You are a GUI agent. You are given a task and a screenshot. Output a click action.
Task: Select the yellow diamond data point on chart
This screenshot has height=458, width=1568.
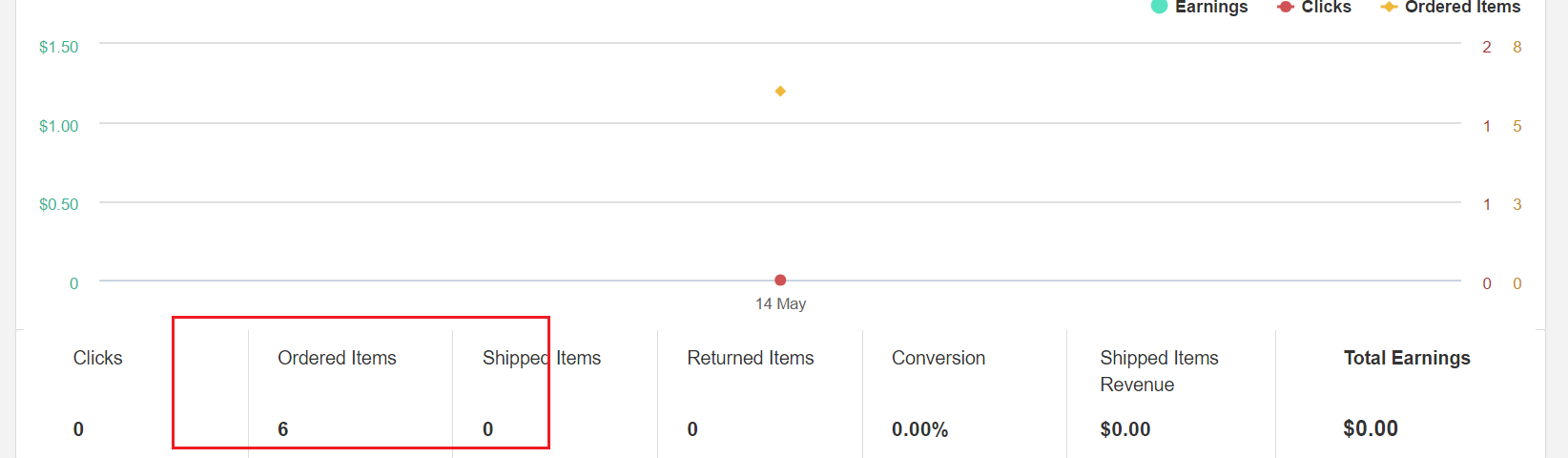(780, 91)
